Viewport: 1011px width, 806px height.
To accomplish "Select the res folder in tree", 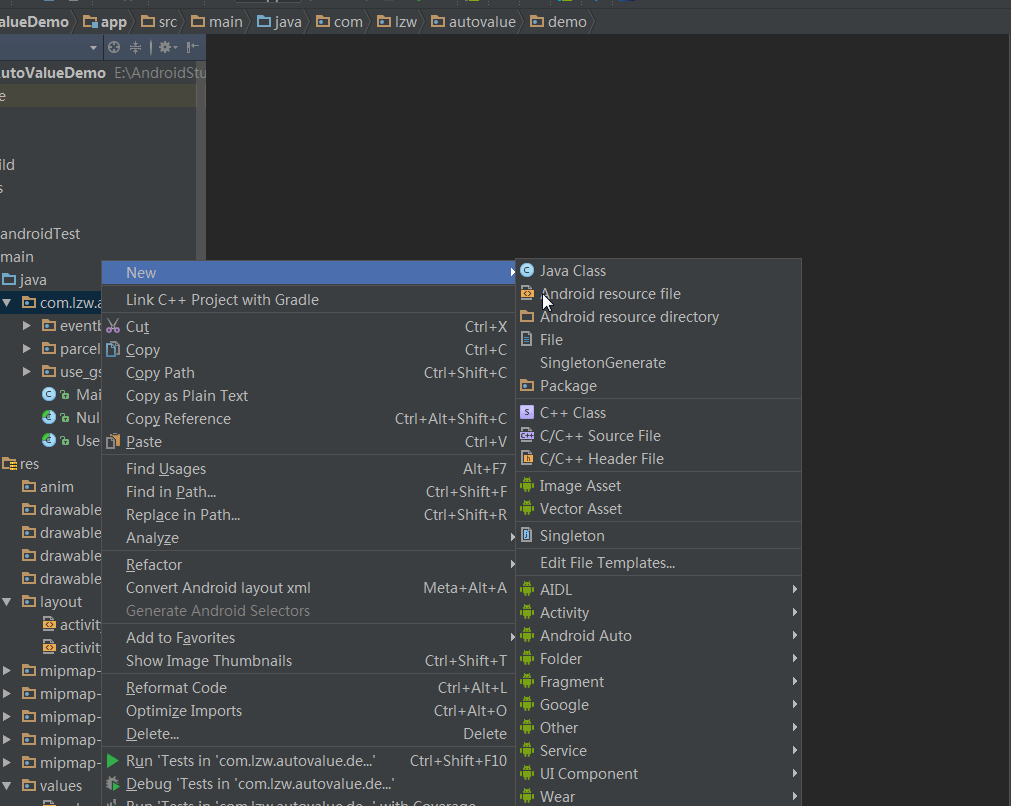I will coord(21,464).
